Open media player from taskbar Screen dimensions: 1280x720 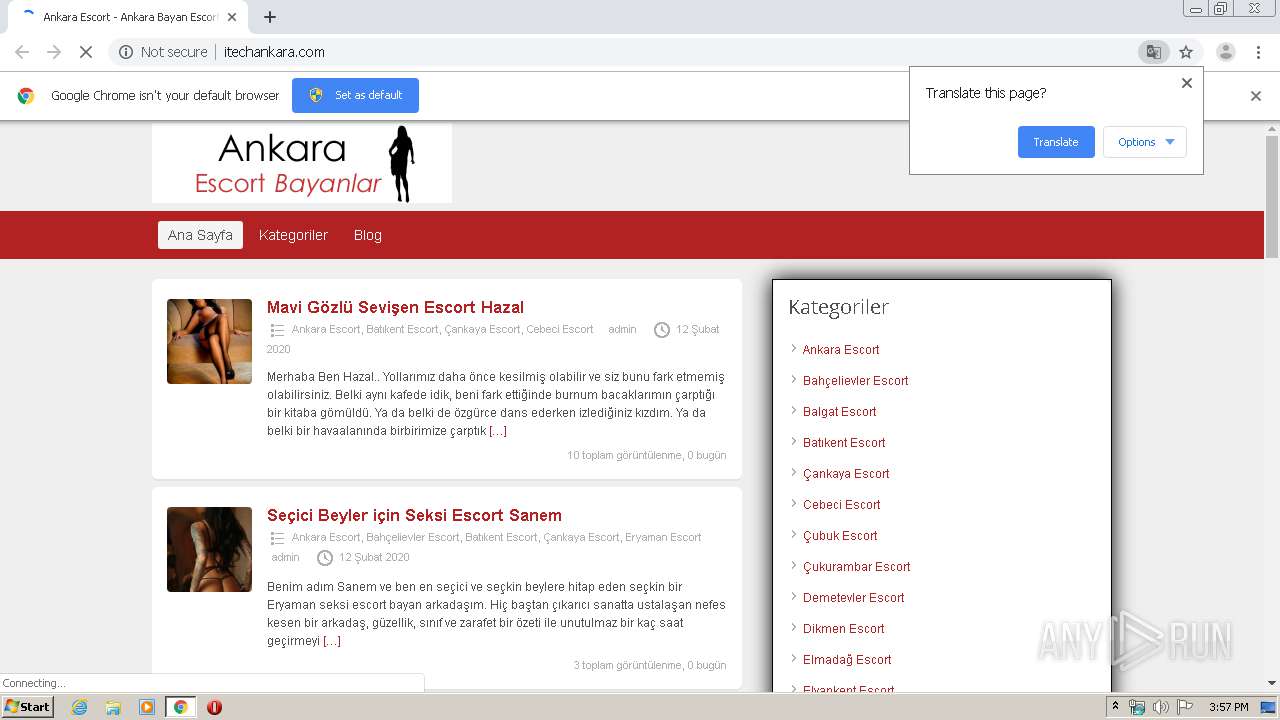[x=147, y=707]
